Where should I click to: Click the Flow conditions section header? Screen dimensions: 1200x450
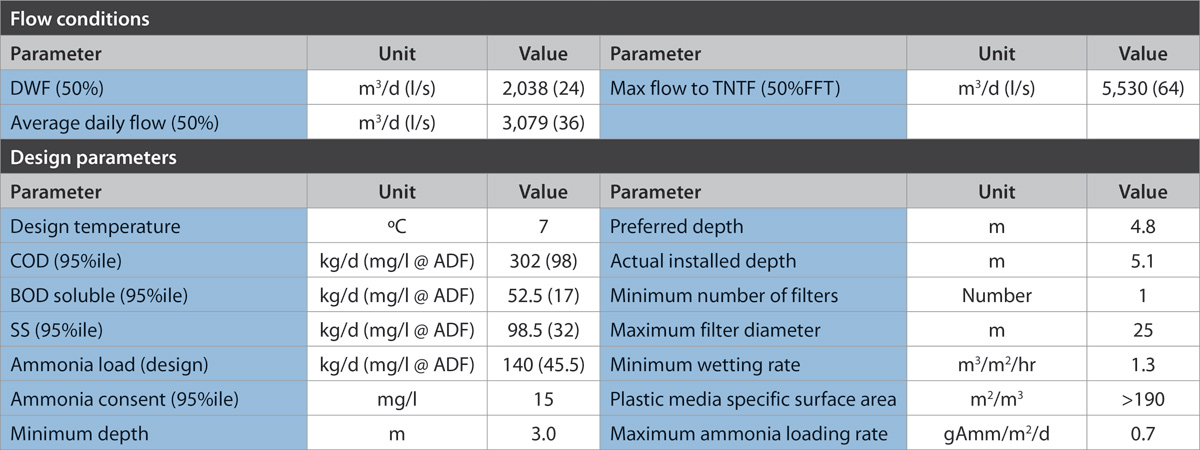65,18
